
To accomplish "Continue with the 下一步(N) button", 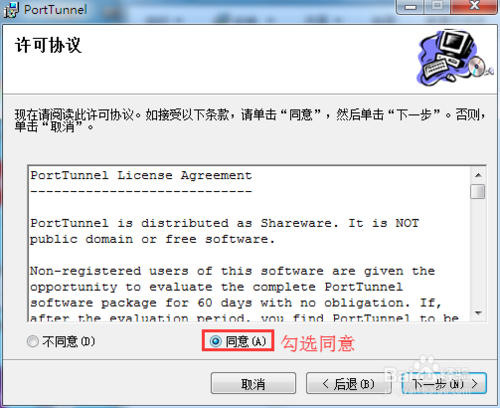I will coord(444,383).
